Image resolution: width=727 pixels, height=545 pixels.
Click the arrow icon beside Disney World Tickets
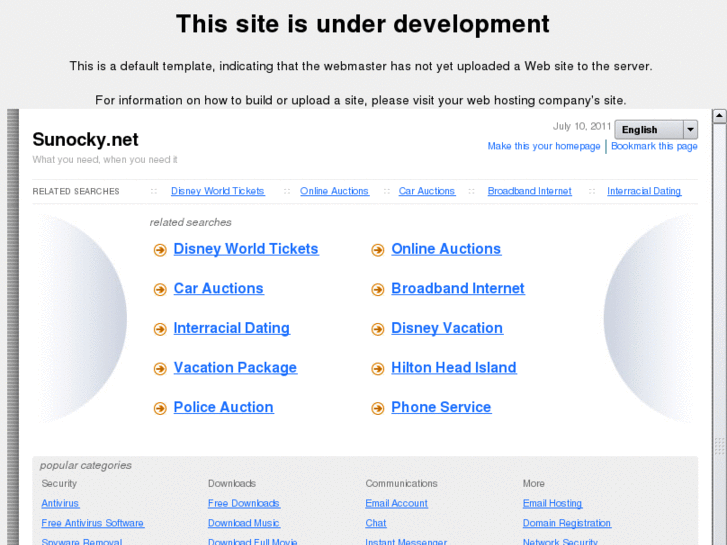pos(160,250)
